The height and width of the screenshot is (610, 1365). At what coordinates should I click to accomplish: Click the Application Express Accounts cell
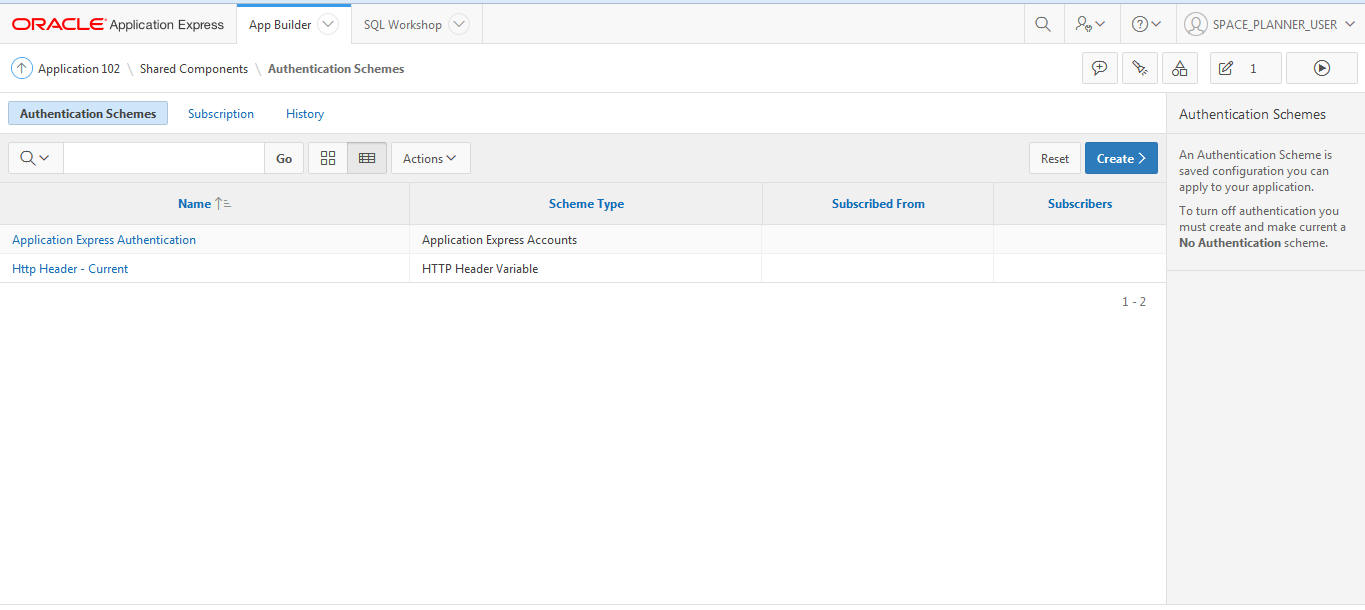coord(586,240)
